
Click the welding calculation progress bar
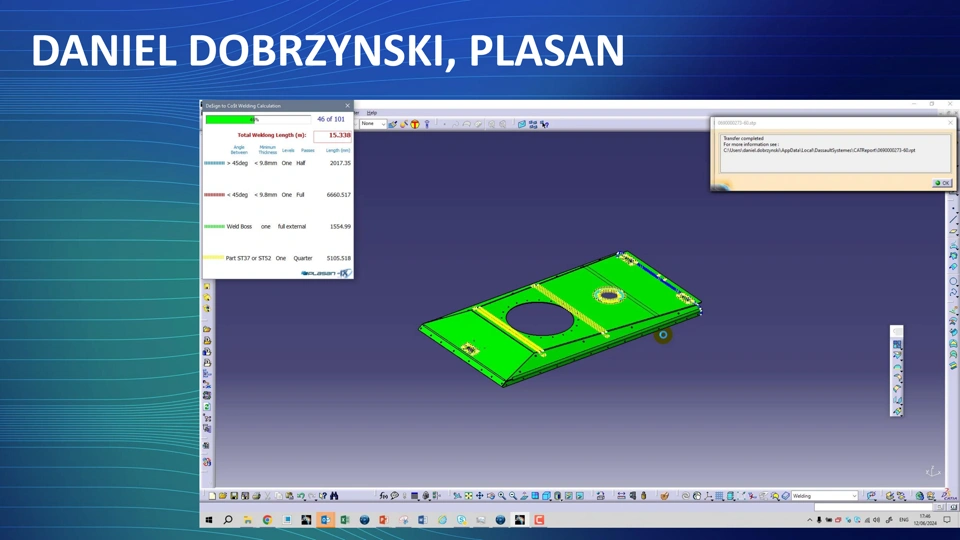point(258,119)
